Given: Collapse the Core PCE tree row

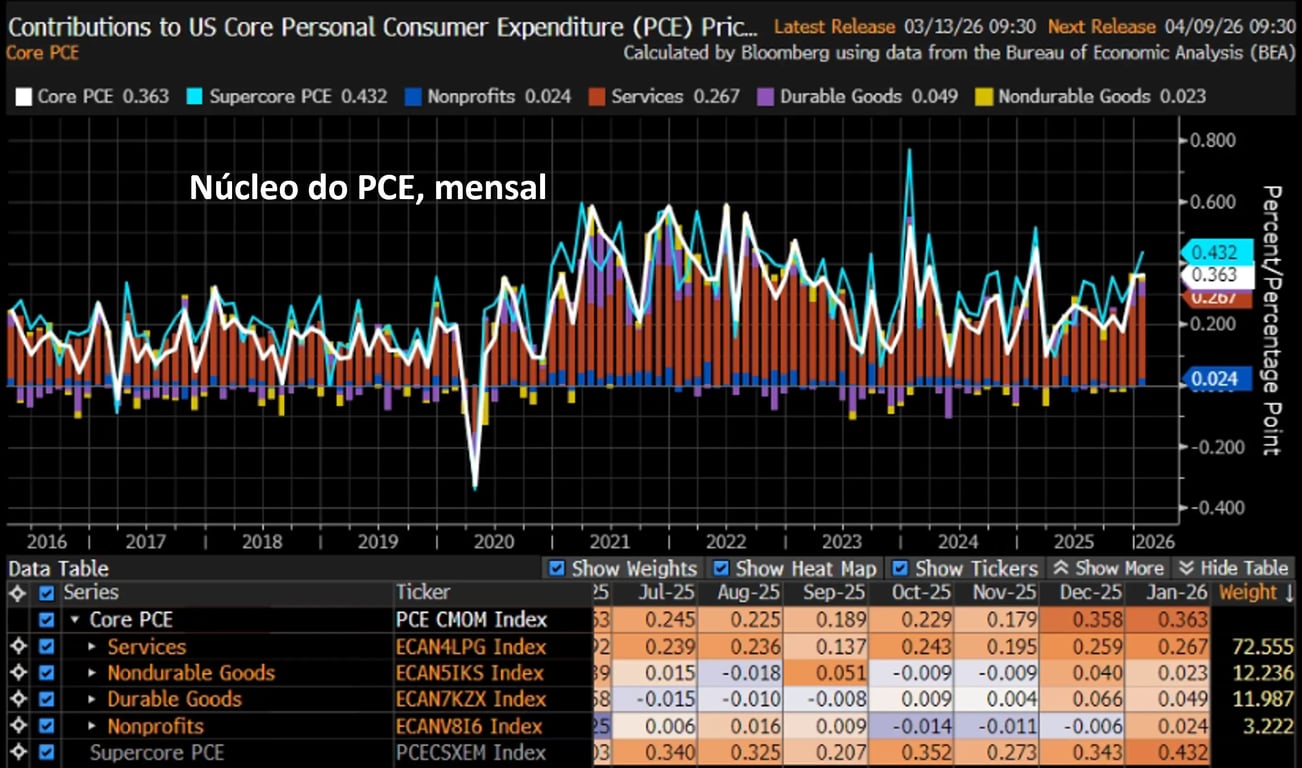Looking at the screenshot, I should tap(75, 620).
